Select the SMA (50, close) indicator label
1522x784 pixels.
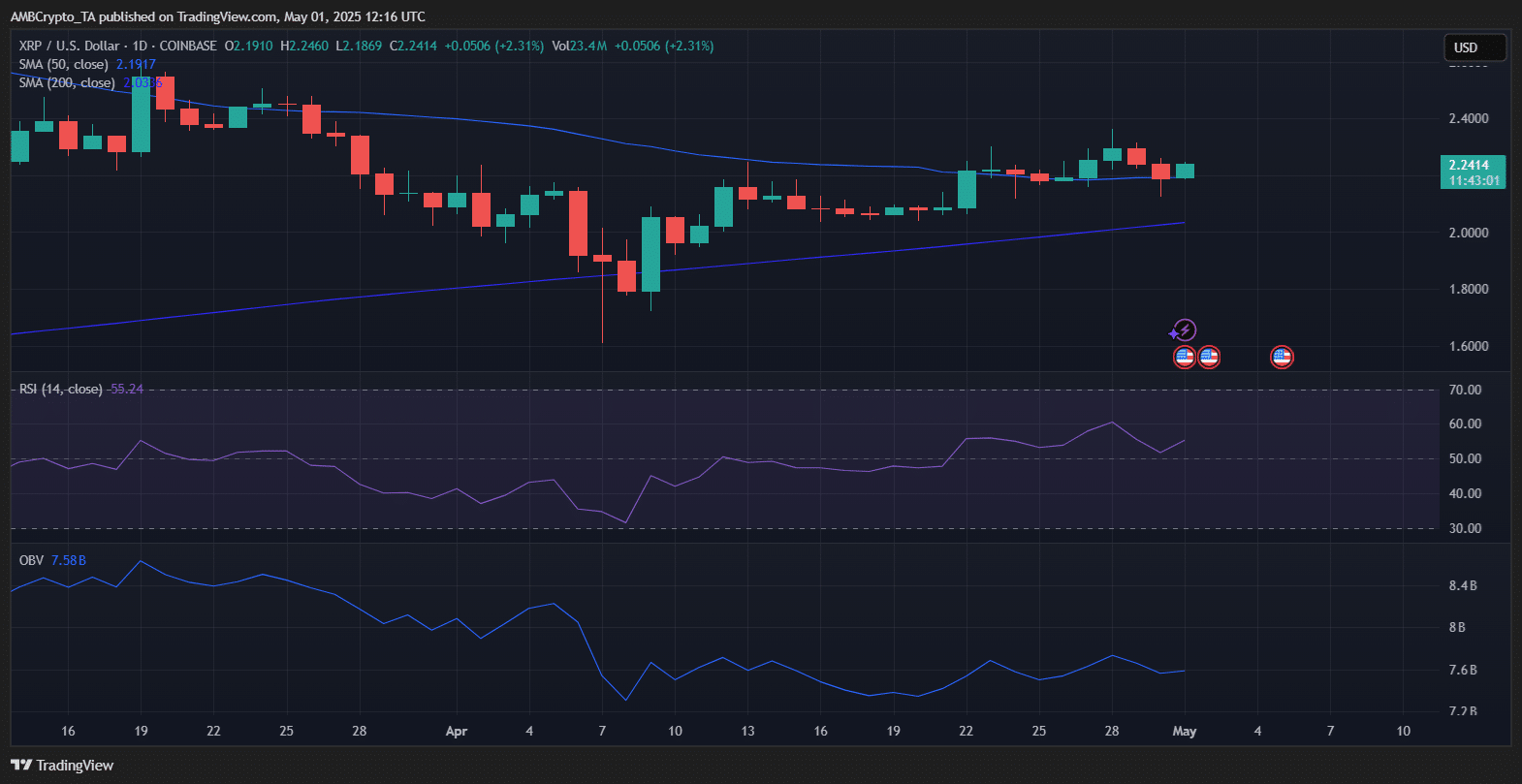pyautogui.click(x=63, y=64)
